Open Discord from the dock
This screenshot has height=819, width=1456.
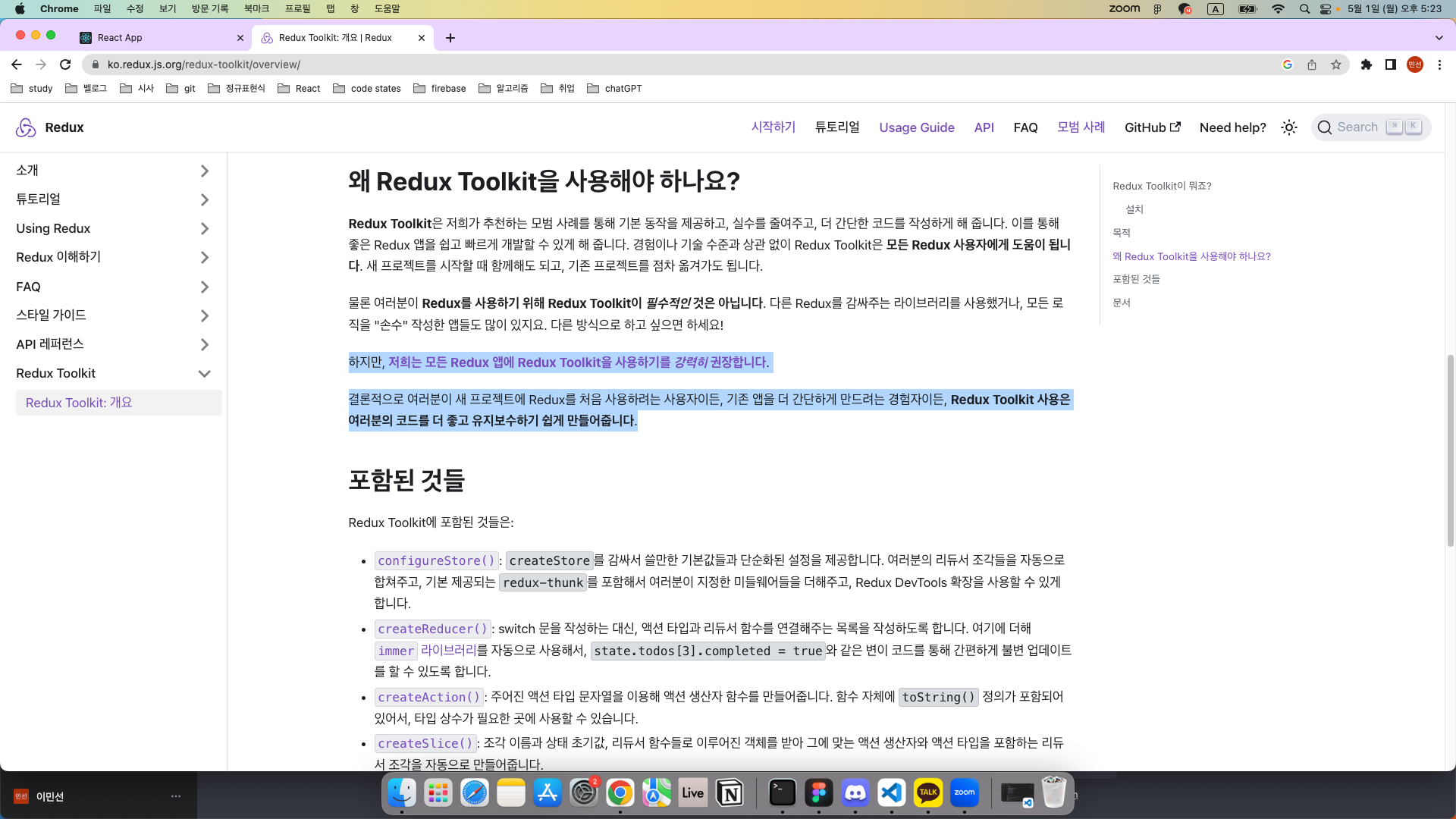click(855, 793)
